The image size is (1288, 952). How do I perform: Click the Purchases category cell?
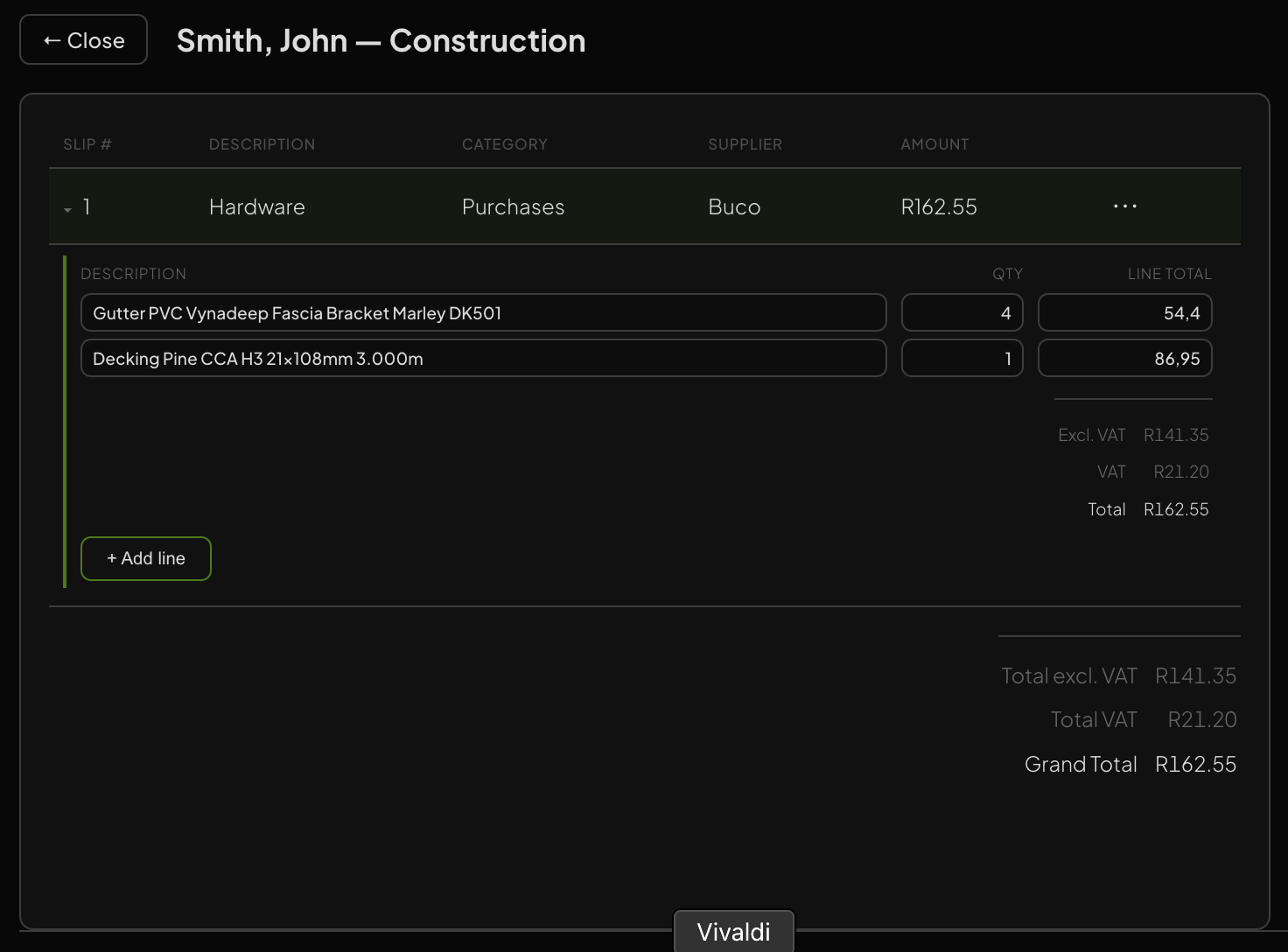[x=513, y=207]
